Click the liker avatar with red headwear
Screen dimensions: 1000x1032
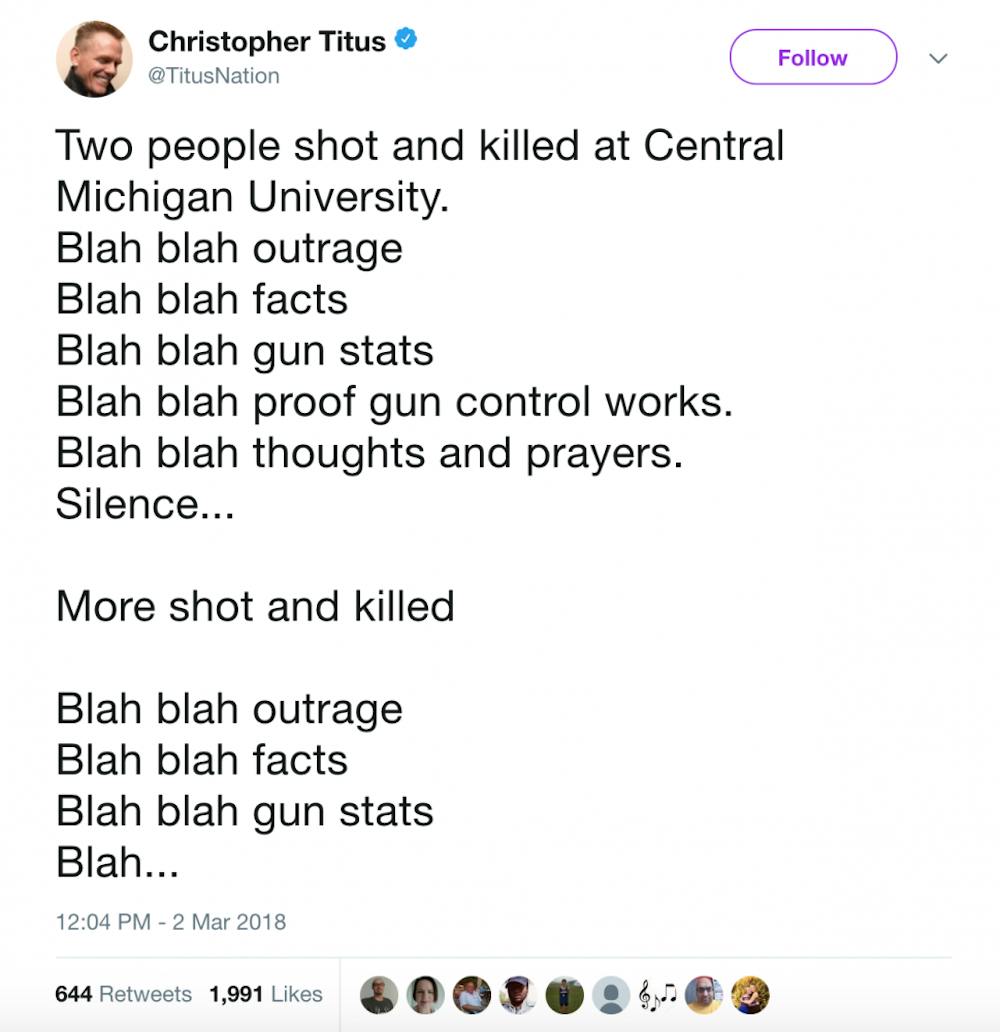pos(704,994)
